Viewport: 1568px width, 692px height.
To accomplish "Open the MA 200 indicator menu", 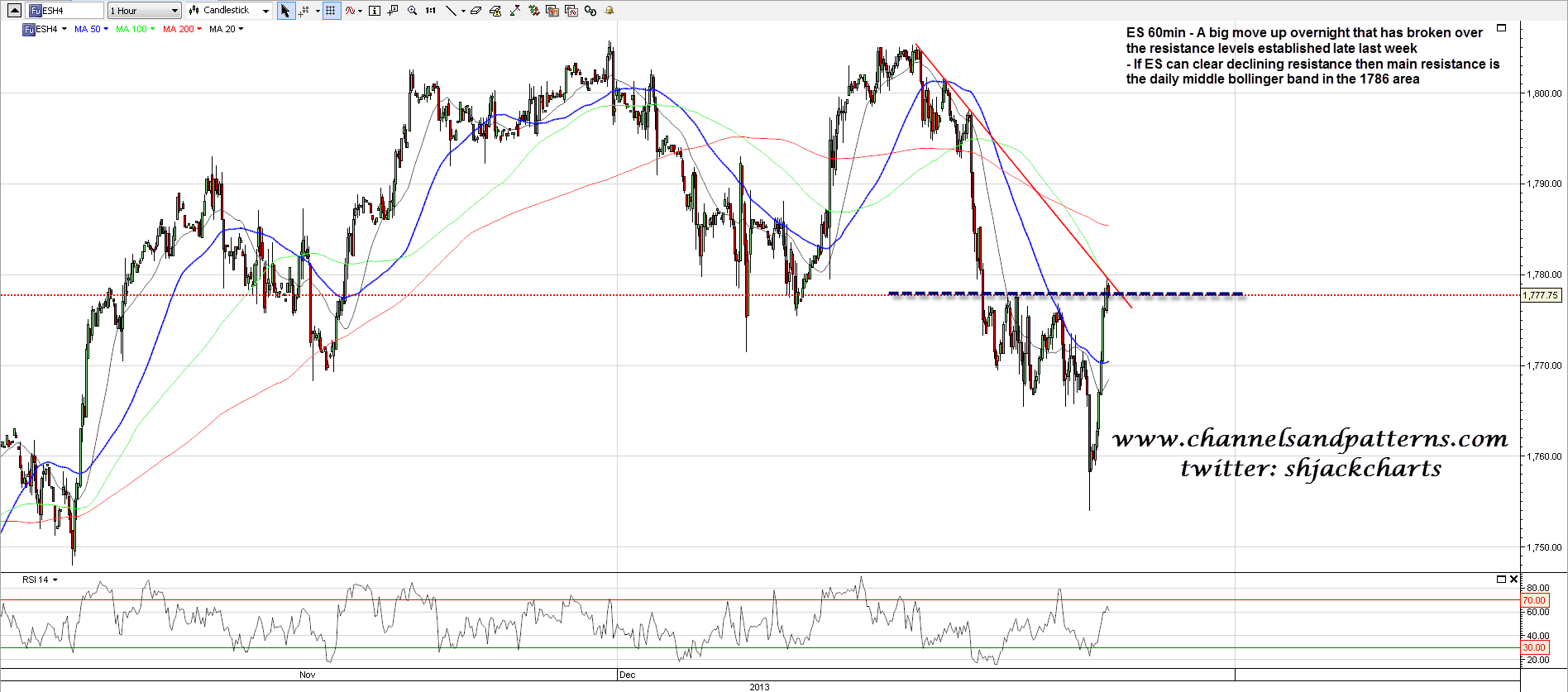I will pos(182,29).
